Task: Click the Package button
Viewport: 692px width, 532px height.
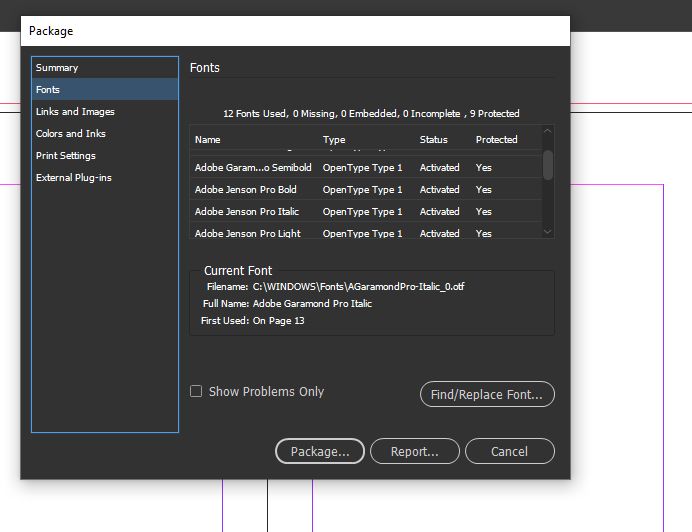Action: (320, 451)
